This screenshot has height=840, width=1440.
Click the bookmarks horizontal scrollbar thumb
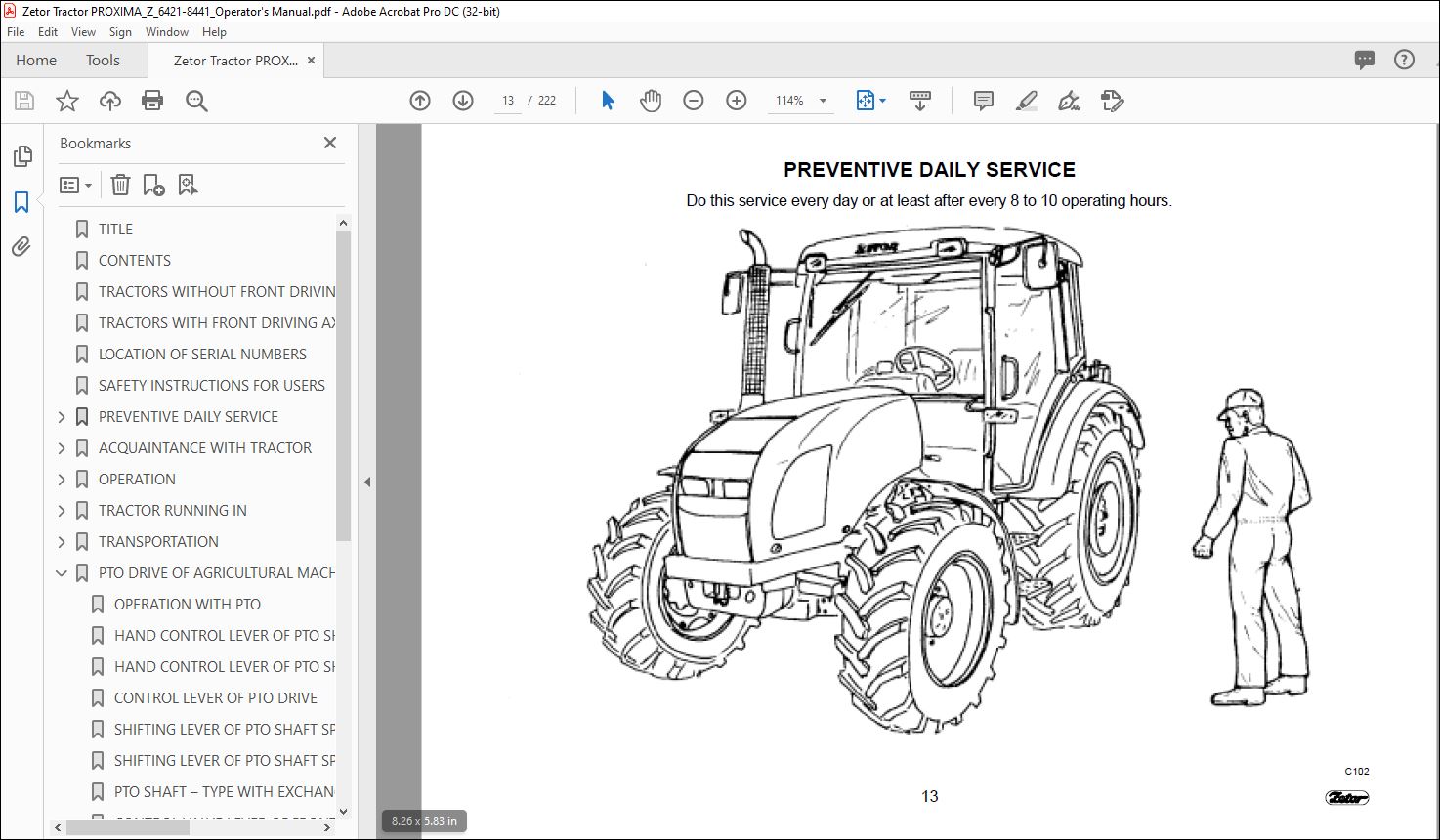[127, 827]
